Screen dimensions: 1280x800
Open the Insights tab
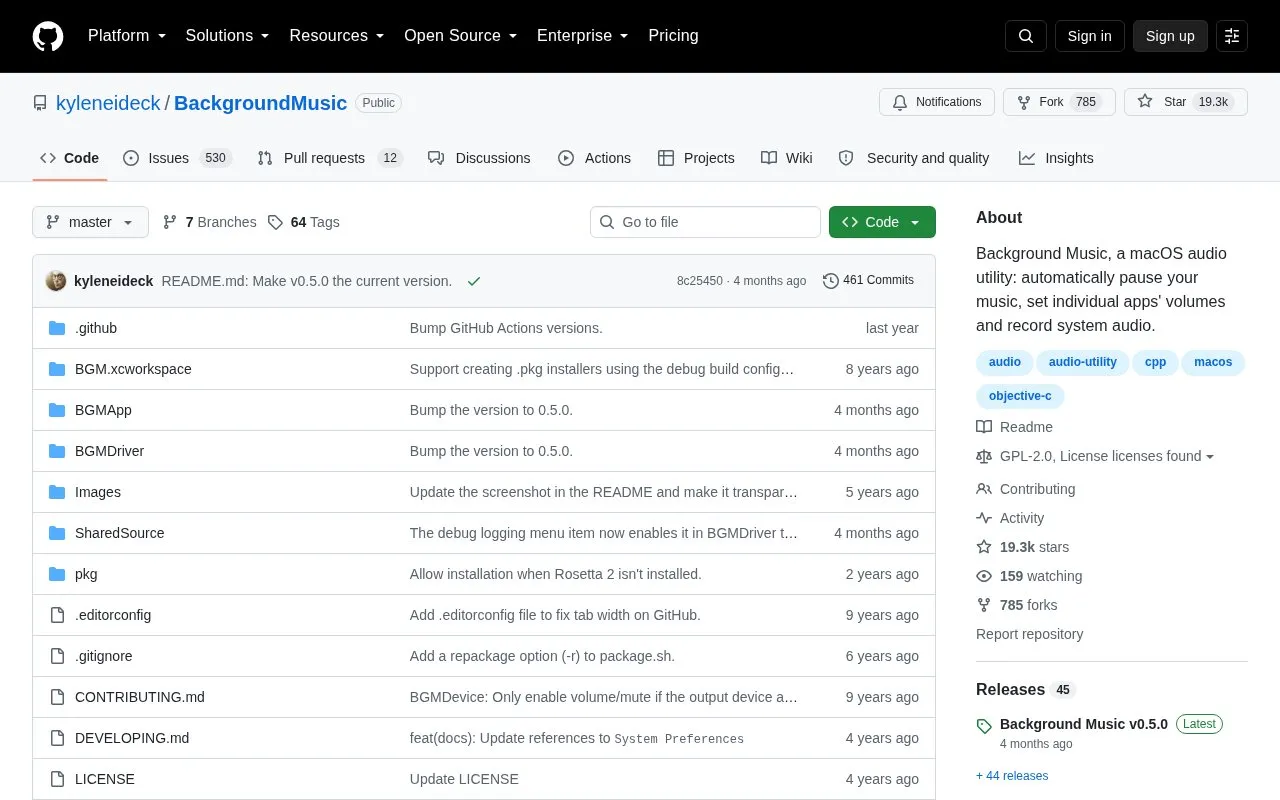tap(1056, 158)
